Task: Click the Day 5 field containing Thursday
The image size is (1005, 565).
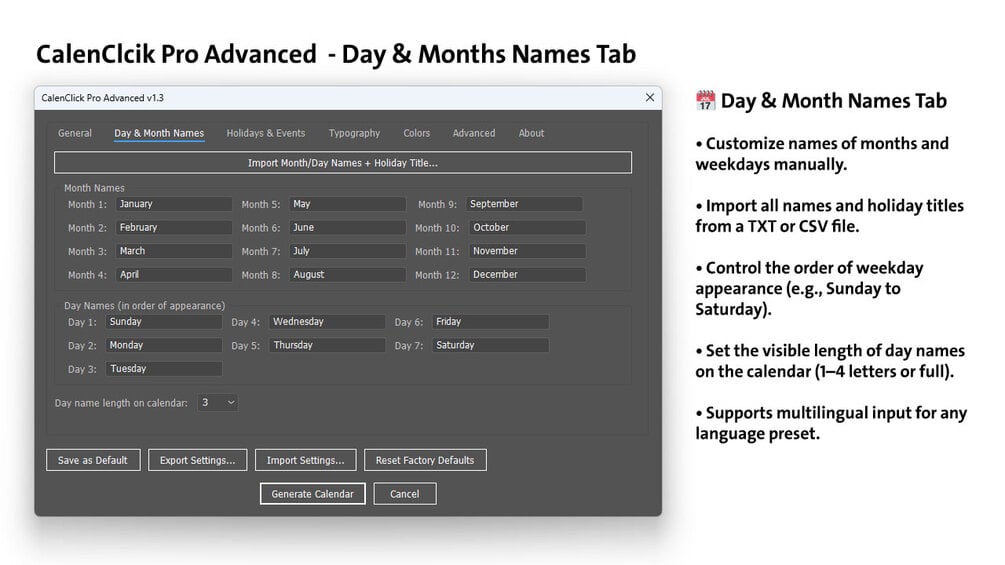Action: pyautogui.click(x=328, y=345)
